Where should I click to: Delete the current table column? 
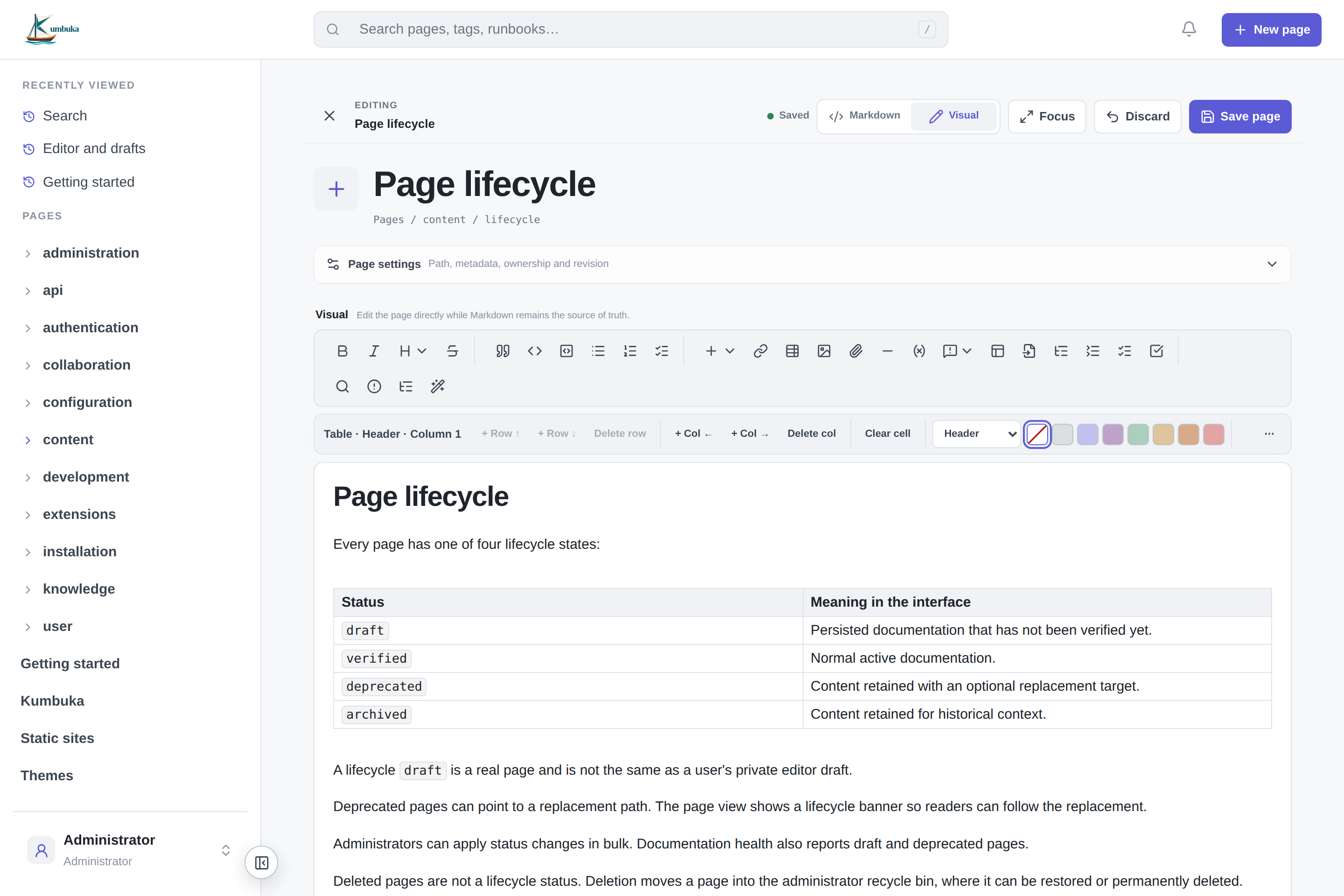point(812,434)
